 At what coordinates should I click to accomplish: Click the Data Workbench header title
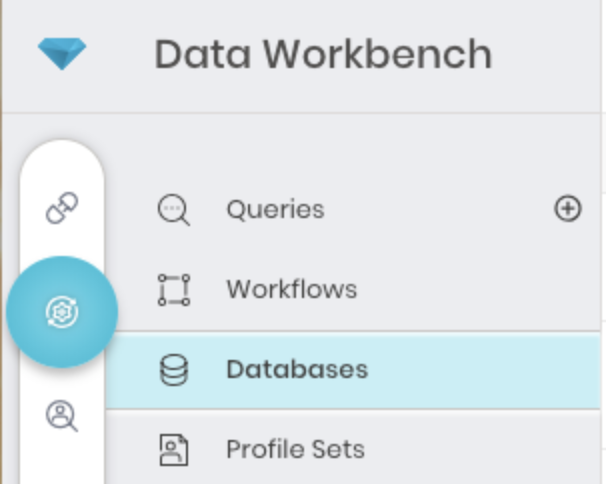click(322, 54)
